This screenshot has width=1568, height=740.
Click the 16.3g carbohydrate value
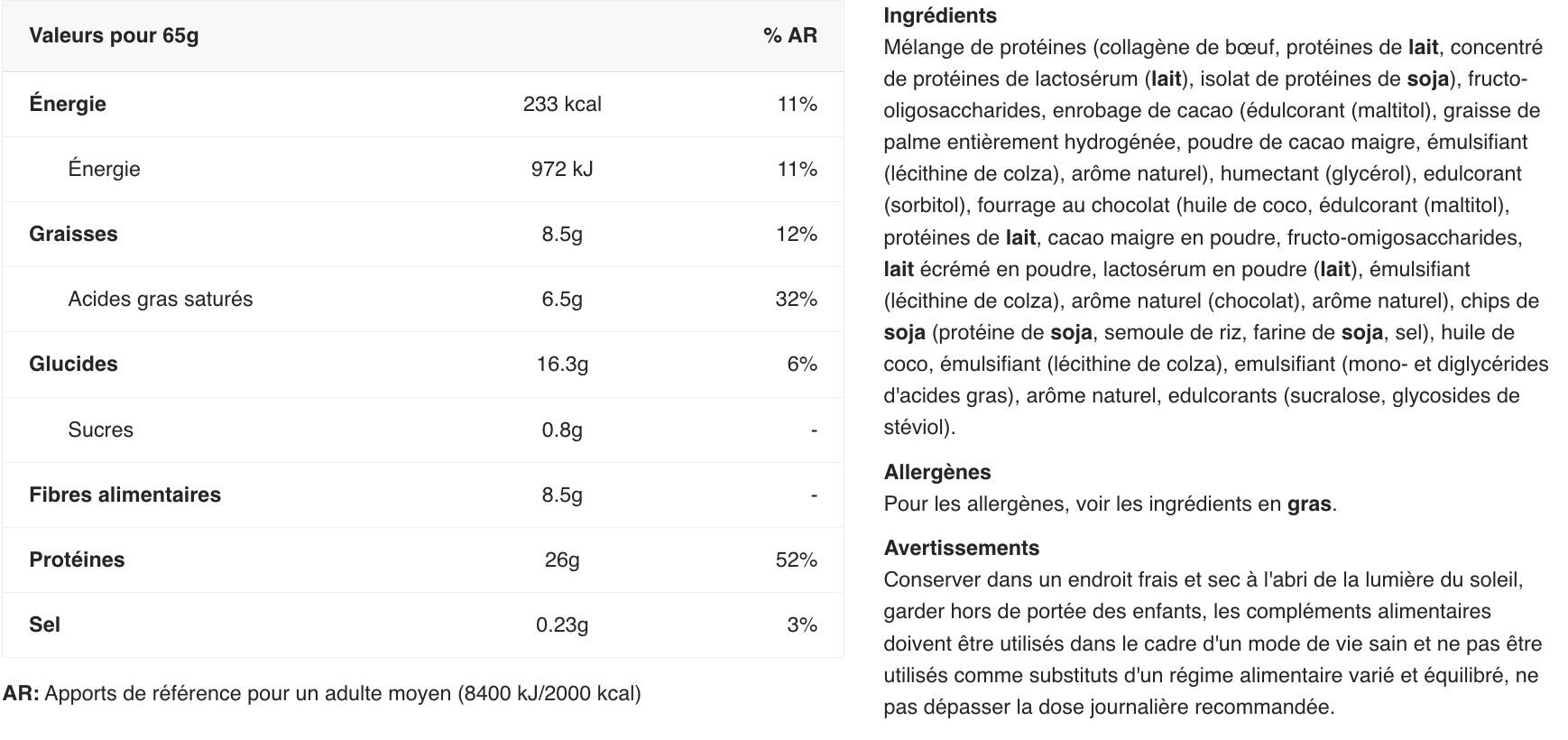click(562, 364)
